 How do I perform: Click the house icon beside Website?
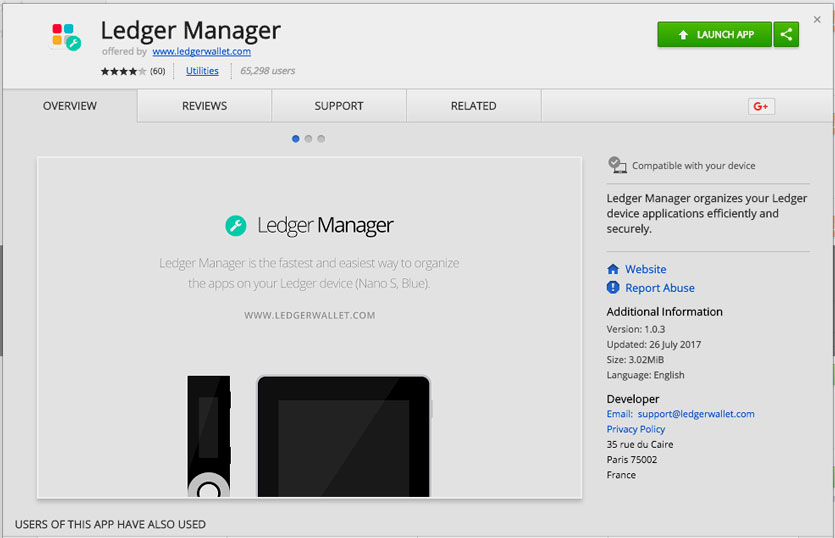click(613, 269)
